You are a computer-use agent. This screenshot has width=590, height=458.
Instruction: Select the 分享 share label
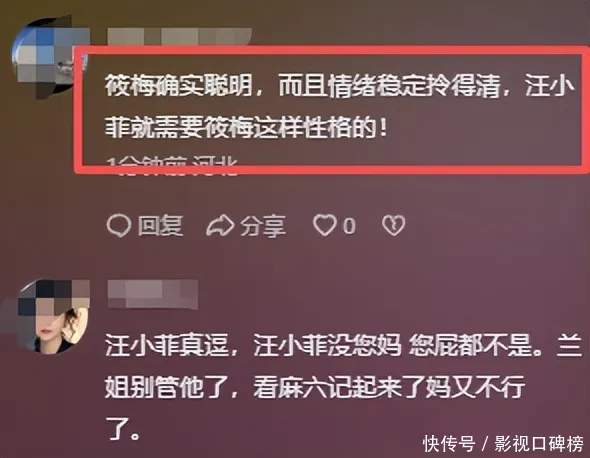(263, 226)
